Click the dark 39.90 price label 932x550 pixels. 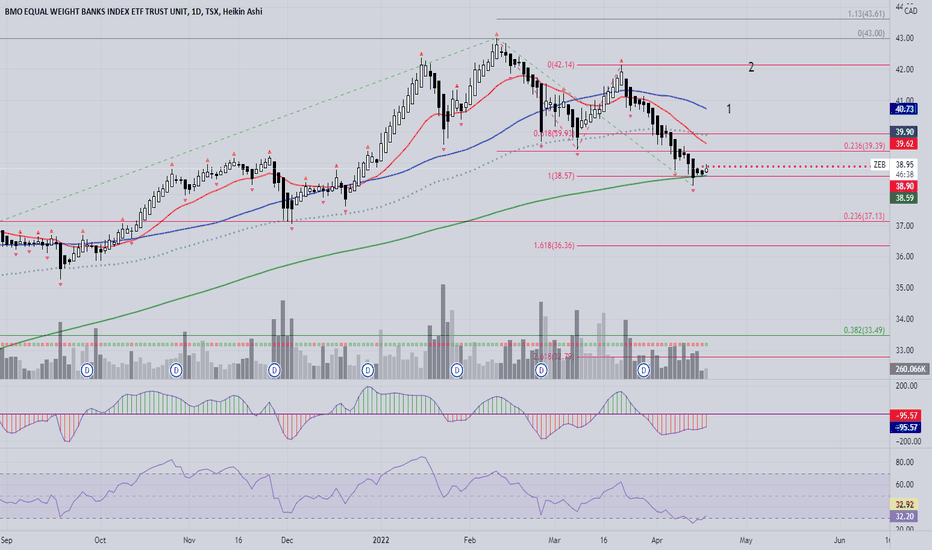click(x=904, y=131)
